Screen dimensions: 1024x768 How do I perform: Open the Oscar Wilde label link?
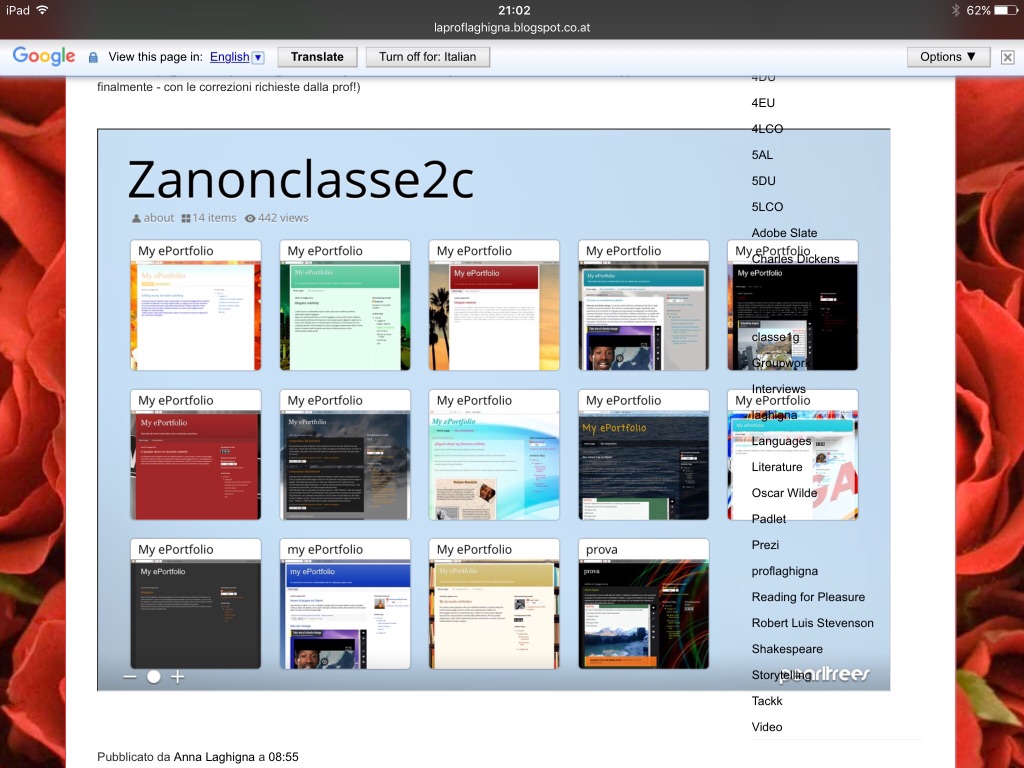tap(784, 493)
